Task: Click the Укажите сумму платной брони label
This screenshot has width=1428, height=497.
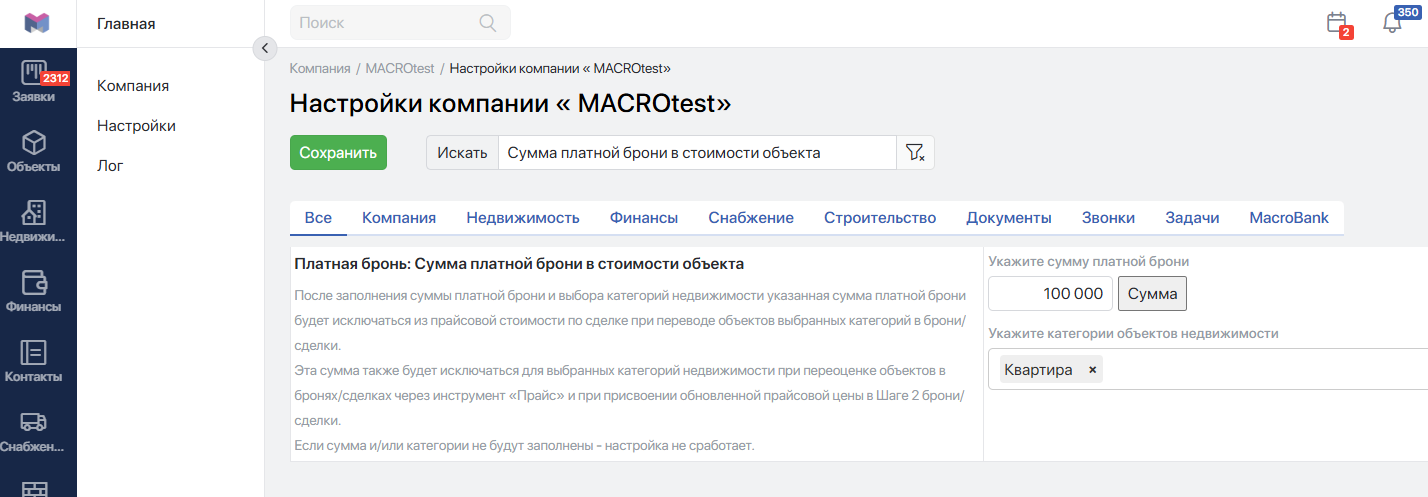Action: pyautogui.click(x=1088, y=262)
